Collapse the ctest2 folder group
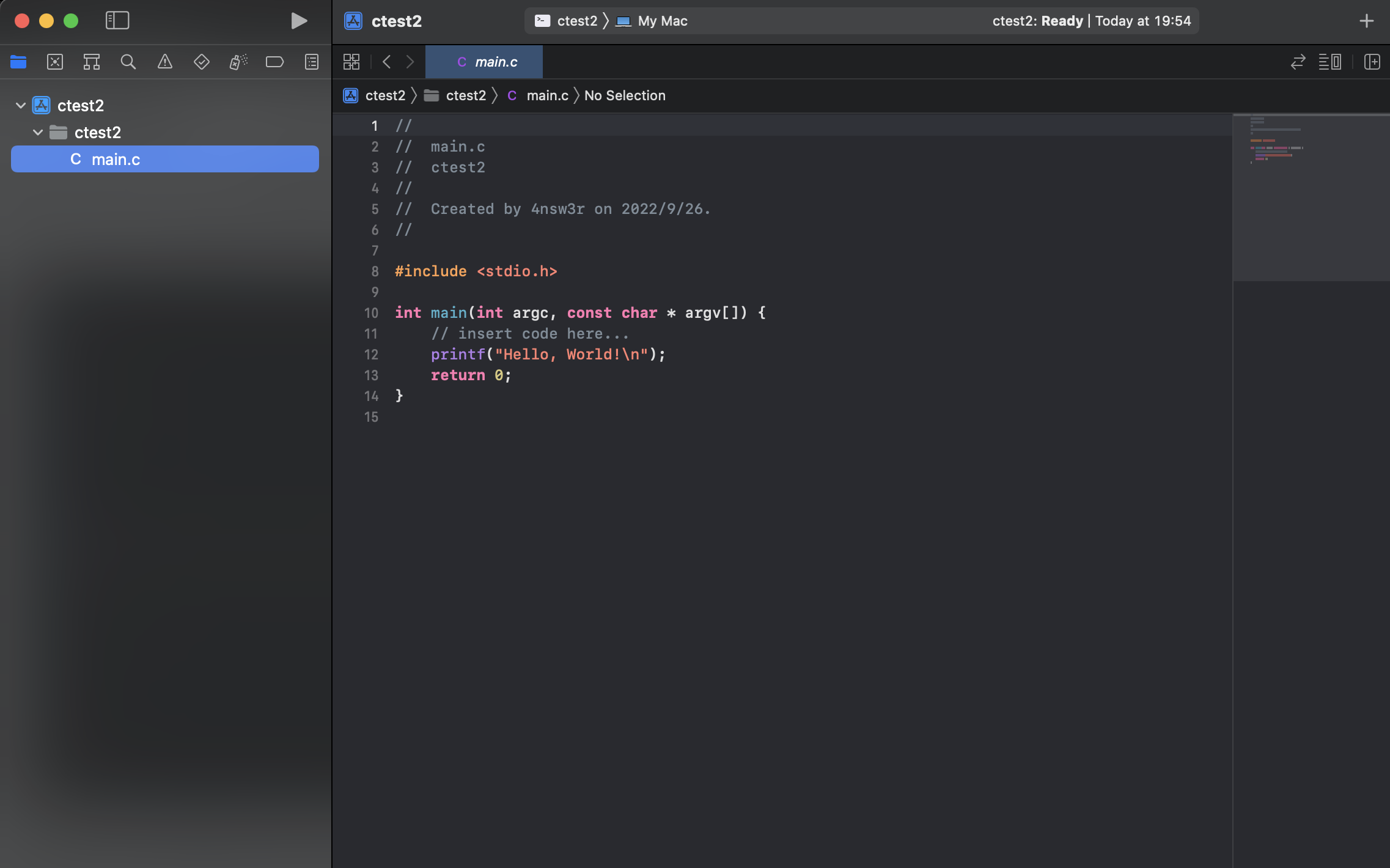Screen dimensions: 1390x868 pyautogui.click(x=38, y=133)
